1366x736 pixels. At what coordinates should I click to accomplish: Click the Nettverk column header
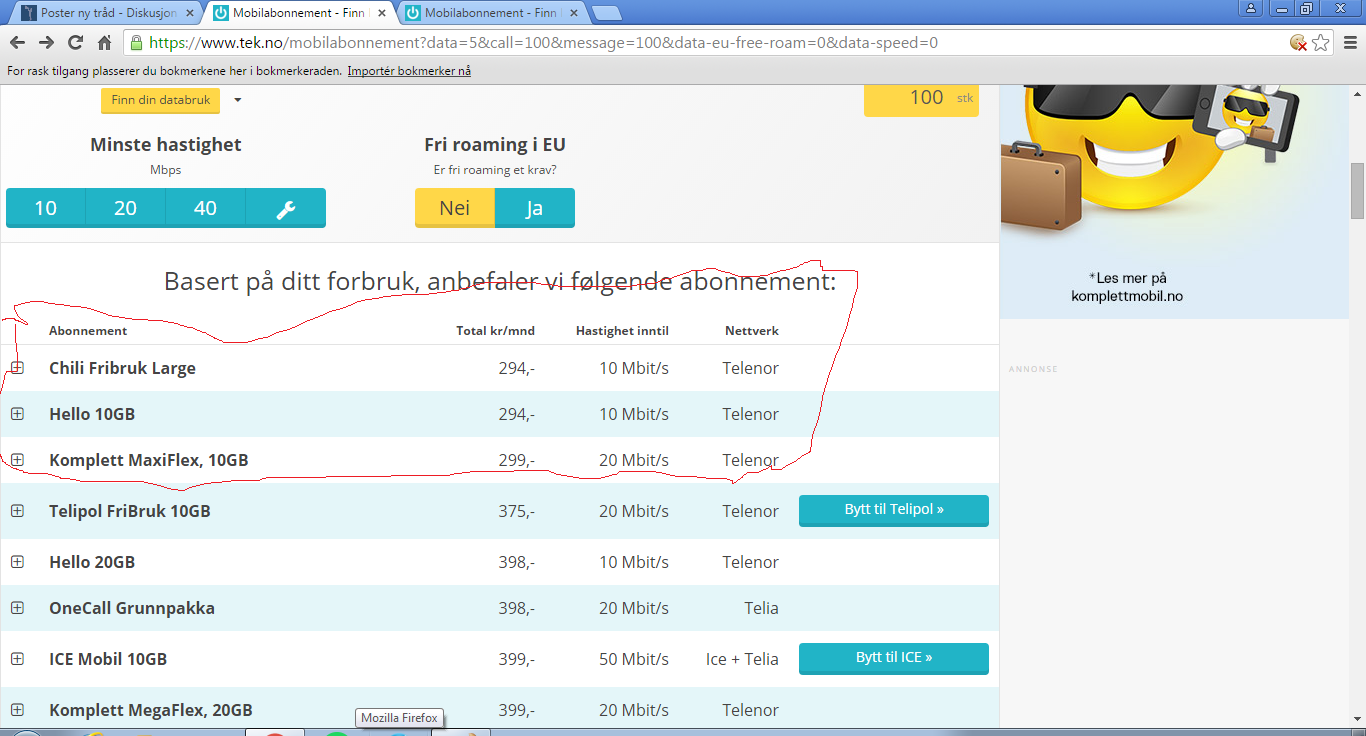pyautogui.click(x=752, y=331)
